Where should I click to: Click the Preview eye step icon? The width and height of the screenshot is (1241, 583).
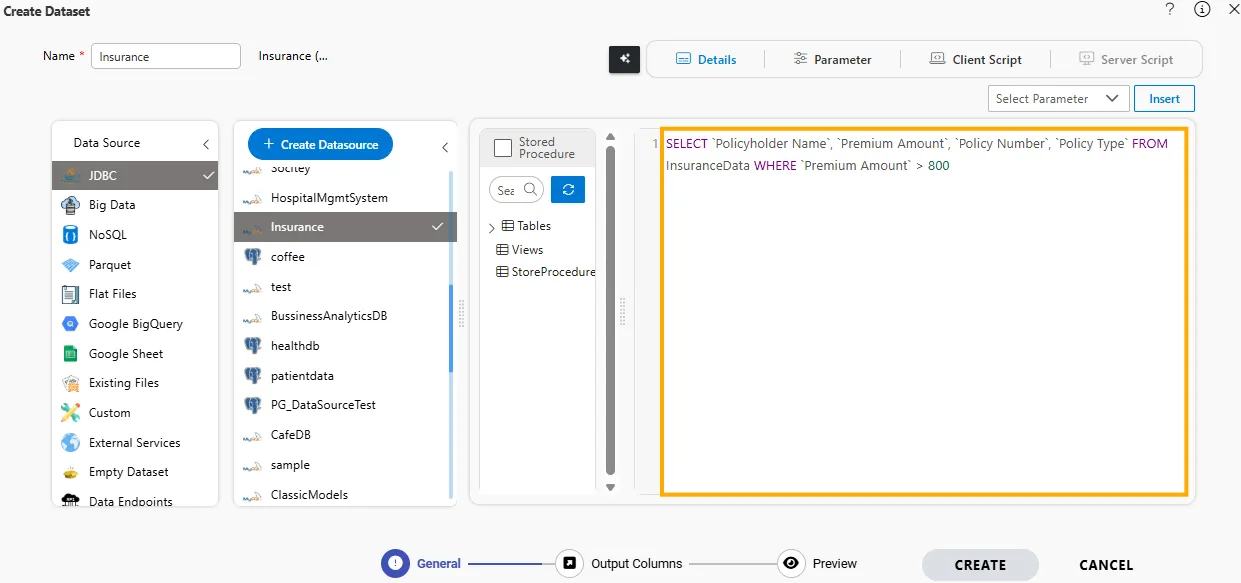[x=791, y=563]
